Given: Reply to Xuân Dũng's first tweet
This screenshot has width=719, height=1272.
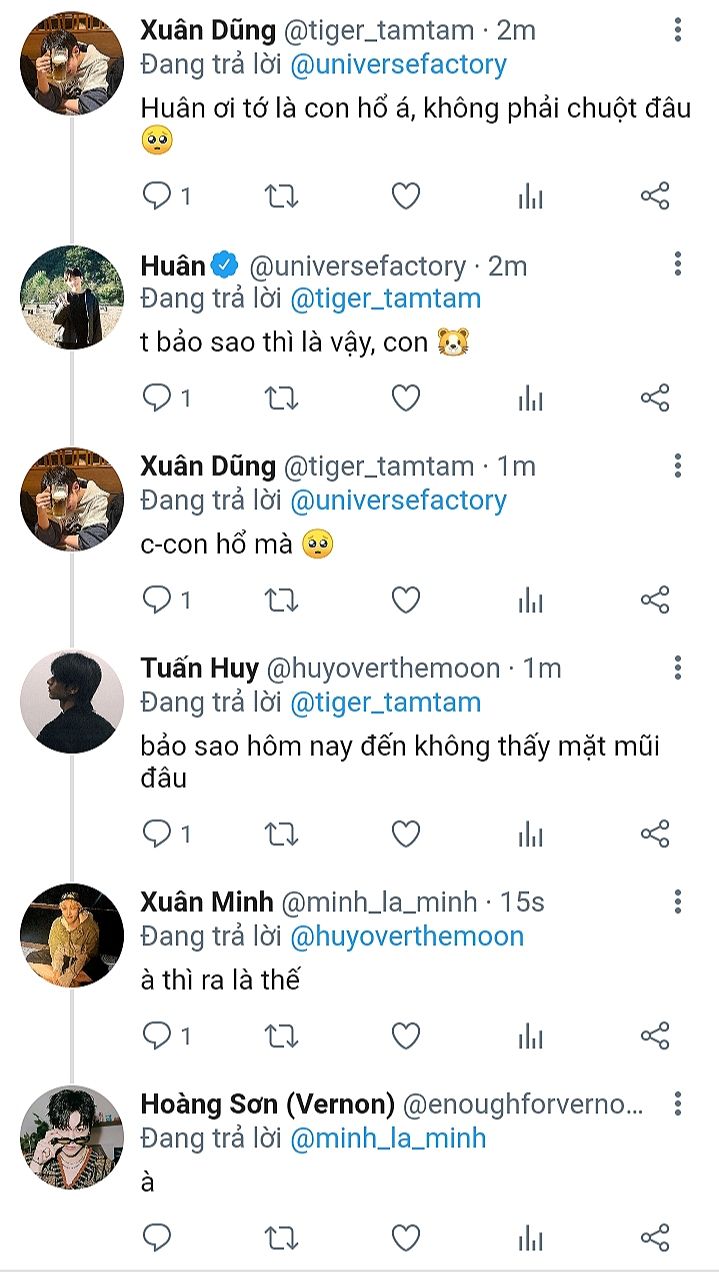Looking at the screenshot, I should [x=157, y=197].
